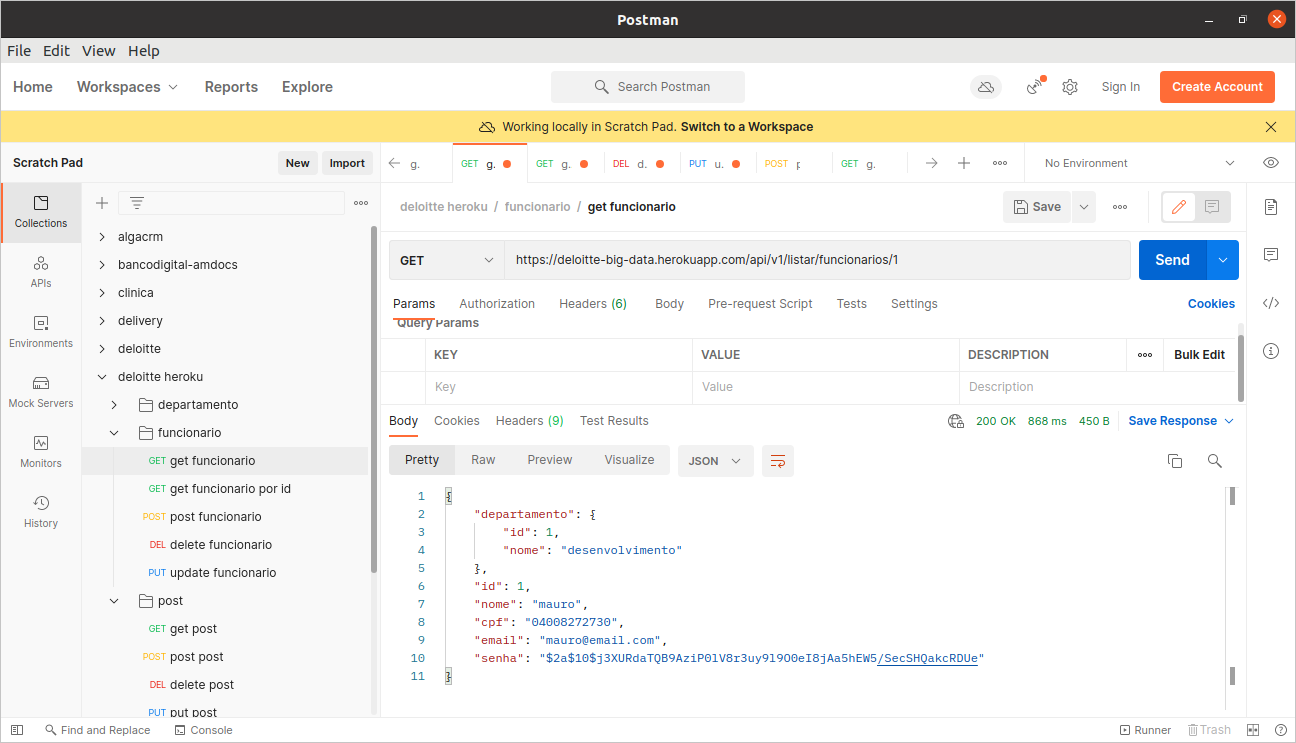The height and width of the screenshot is (743, 1296).
Task: Select the Raw response view
Action: (483, 460)
